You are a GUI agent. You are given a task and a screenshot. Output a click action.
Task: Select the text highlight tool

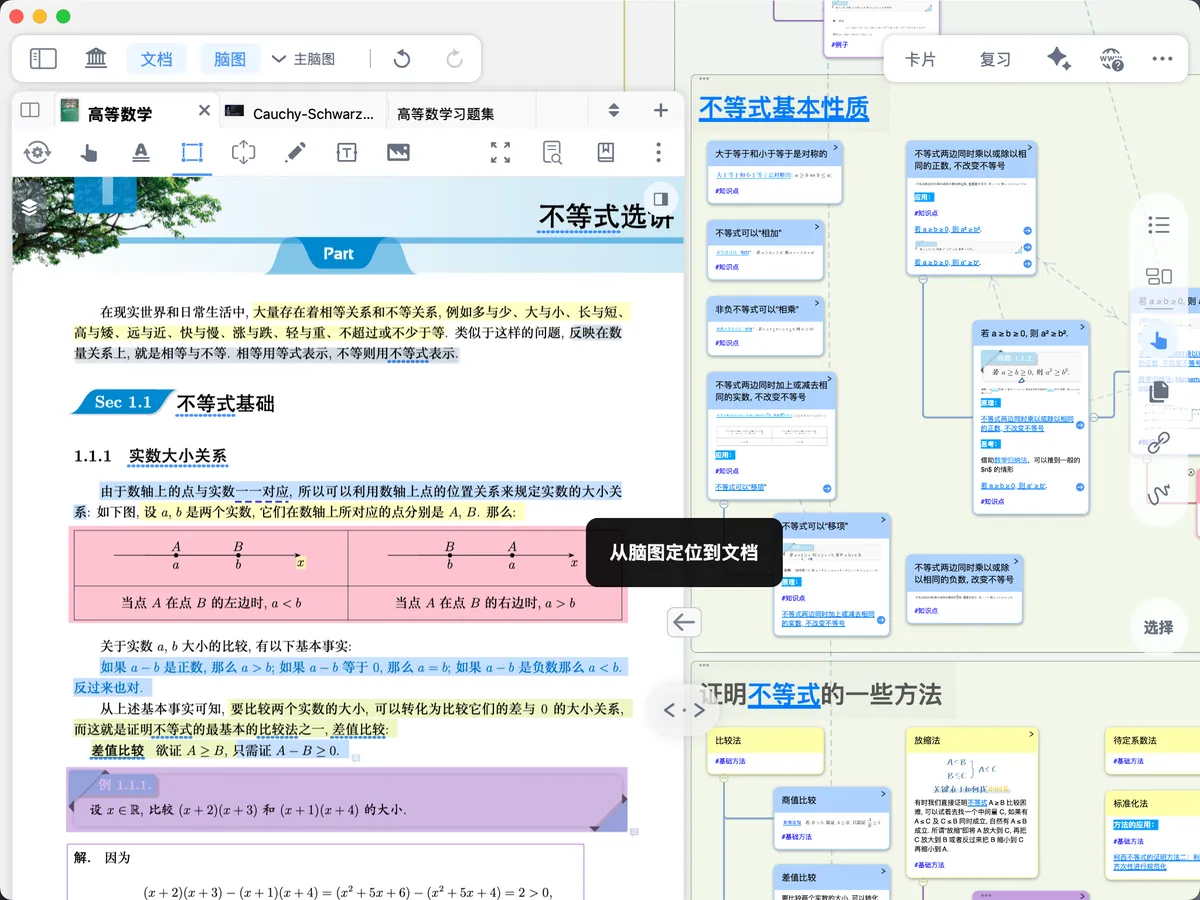click(141, 152)
